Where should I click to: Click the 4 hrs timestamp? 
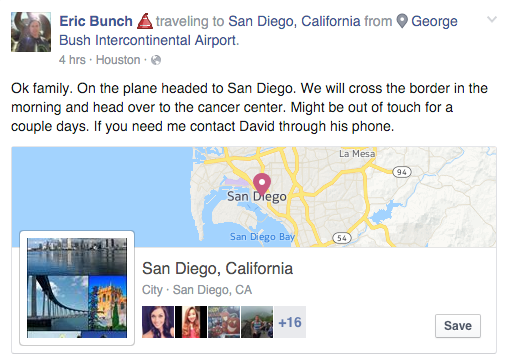click(x=72, y=60)
